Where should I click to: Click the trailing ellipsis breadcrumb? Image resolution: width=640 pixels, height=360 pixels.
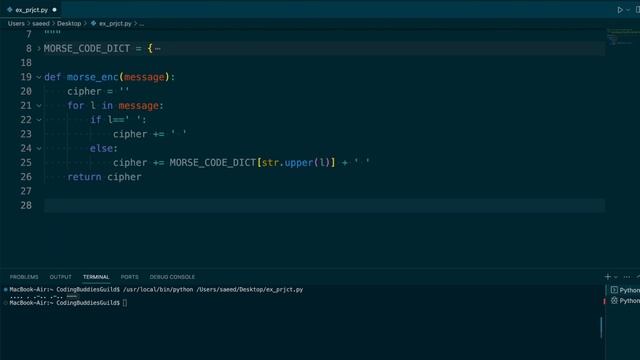[x=141, y=24]
